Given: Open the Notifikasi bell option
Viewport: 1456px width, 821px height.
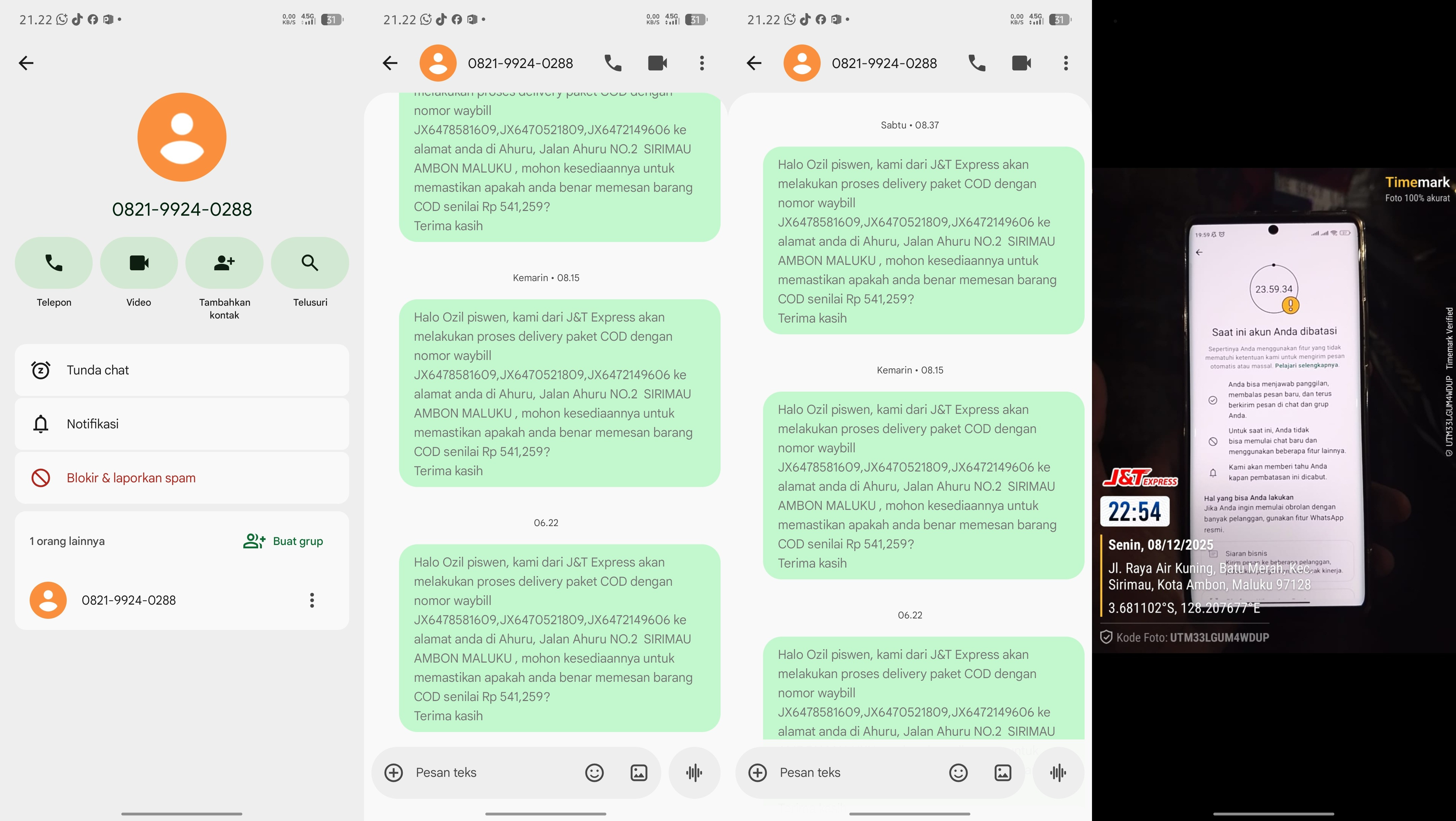Looking at the screenshot, I should click(182, 424).
